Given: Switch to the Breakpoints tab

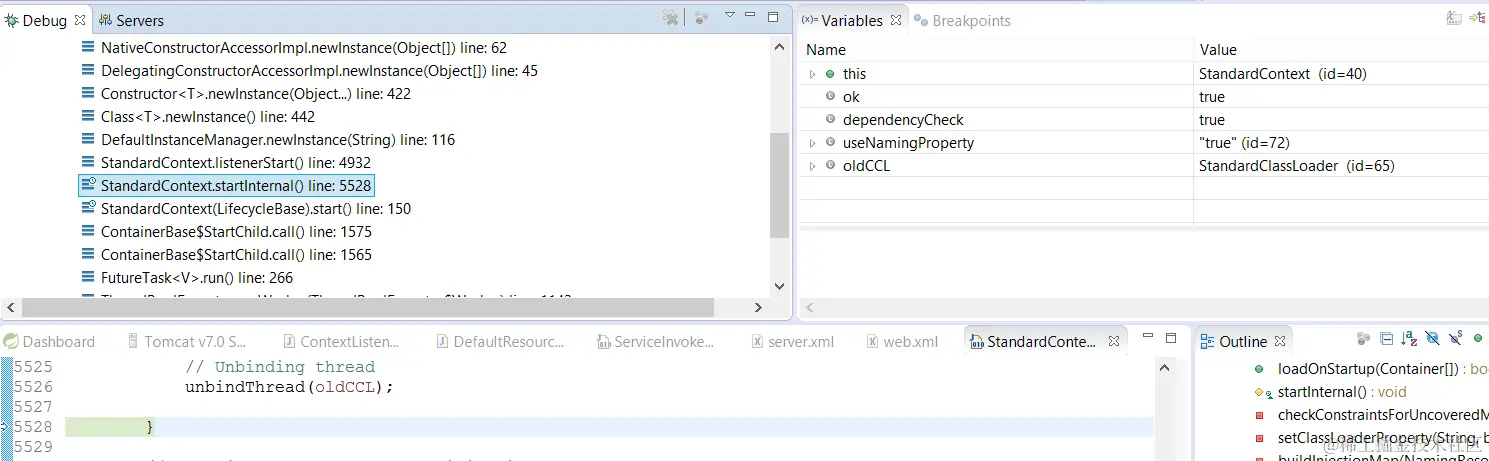Looking at the screenshot, I should (x=962, y=20).
